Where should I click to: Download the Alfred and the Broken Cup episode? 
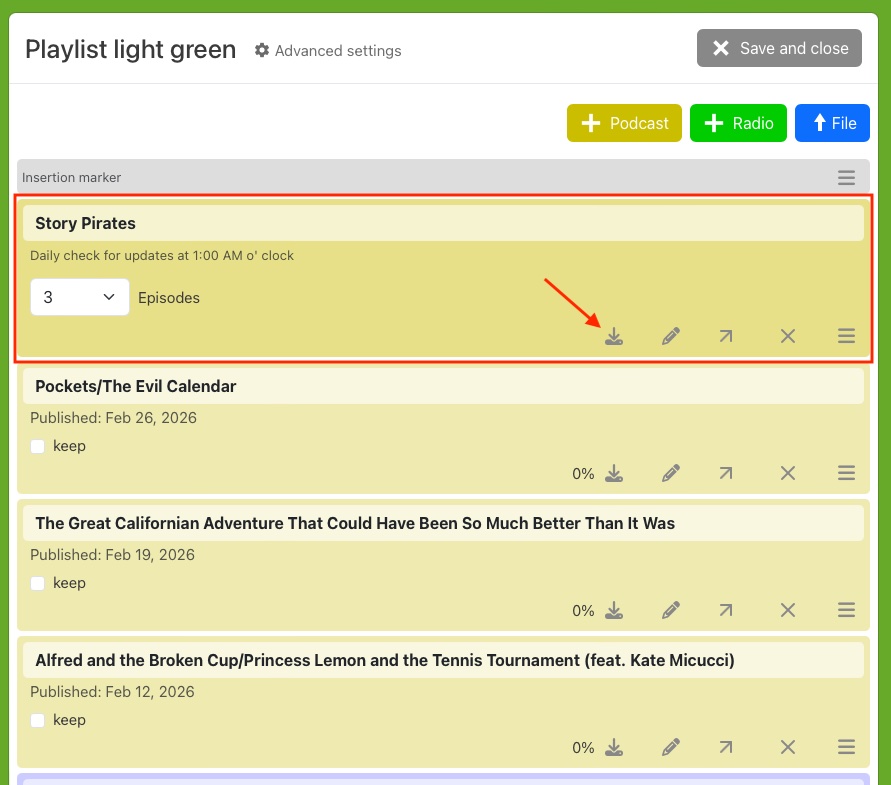[614, 747]
